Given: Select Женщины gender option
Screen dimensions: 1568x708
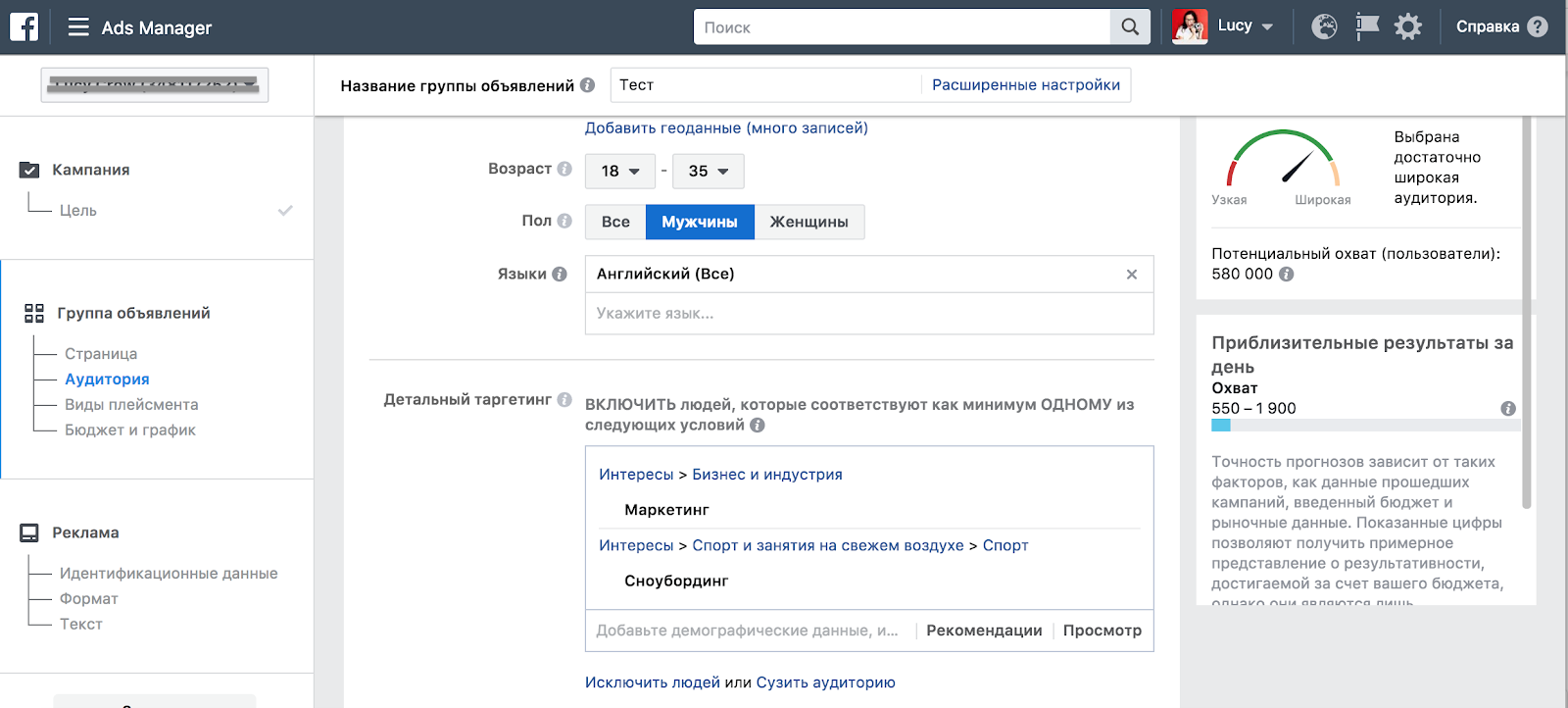Looking at the screenshot, I should 809,222.
